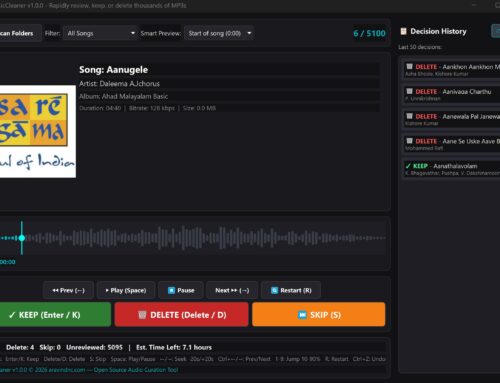Go to previous song with Prev button

[x=68, y=290]
